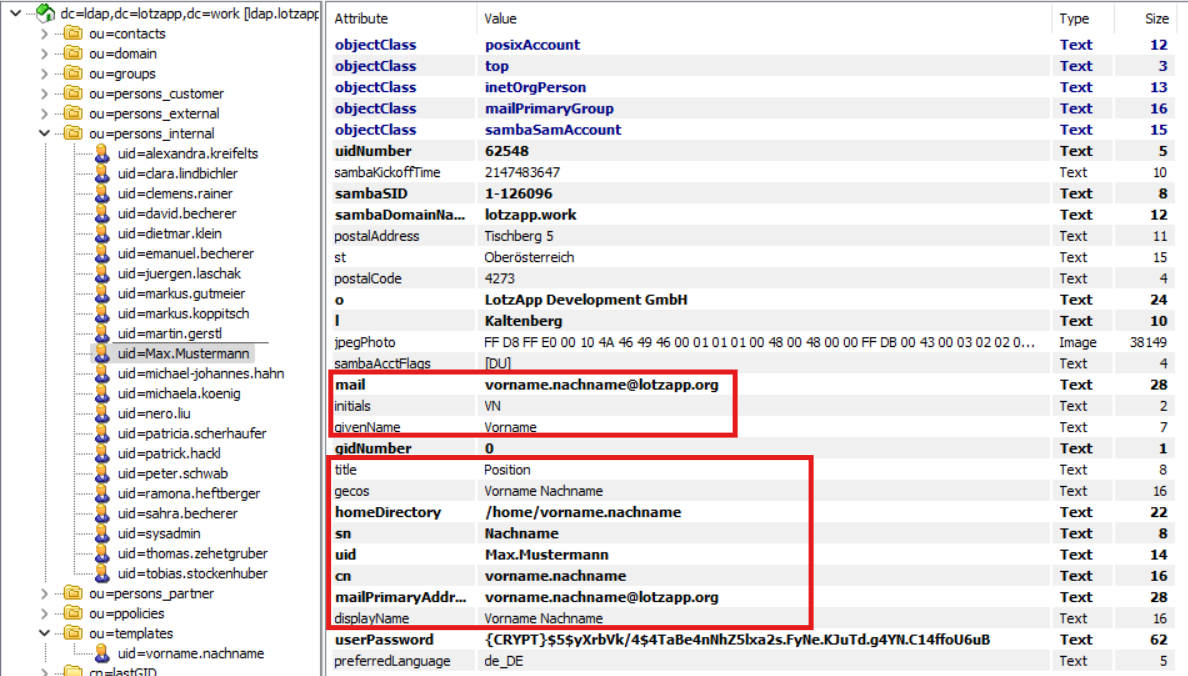Collapse the ou=persons_internal node
1188x676 pixels.
tap(45, 133)
